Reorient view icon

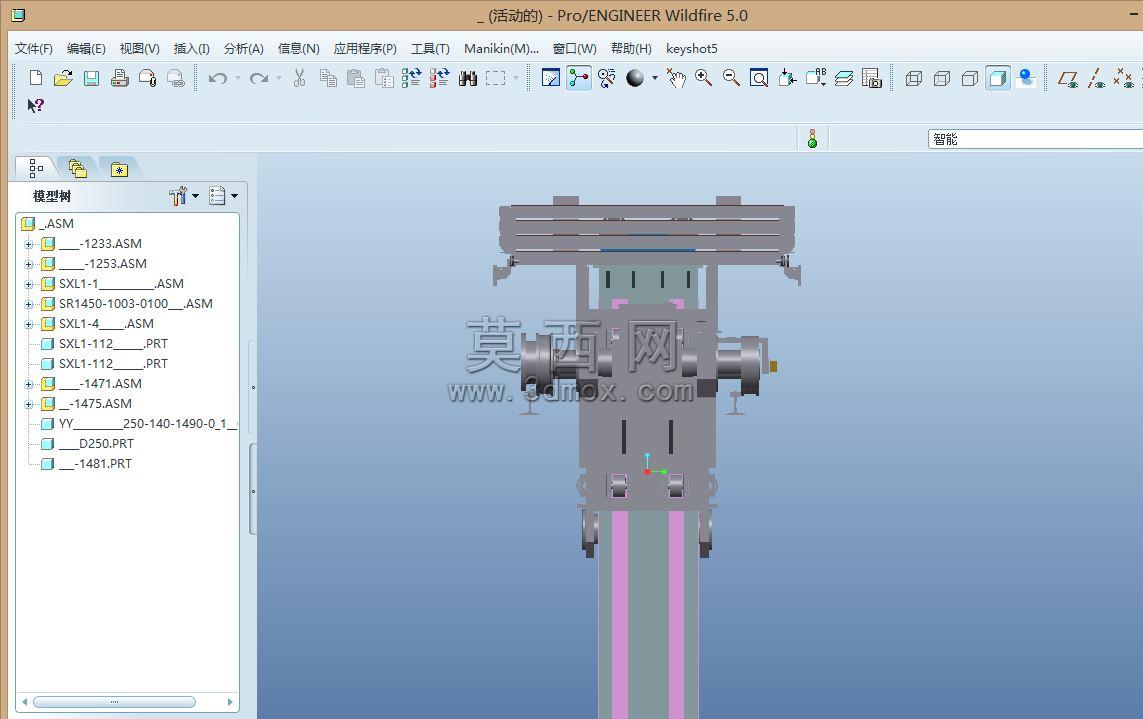click(787, 78)
